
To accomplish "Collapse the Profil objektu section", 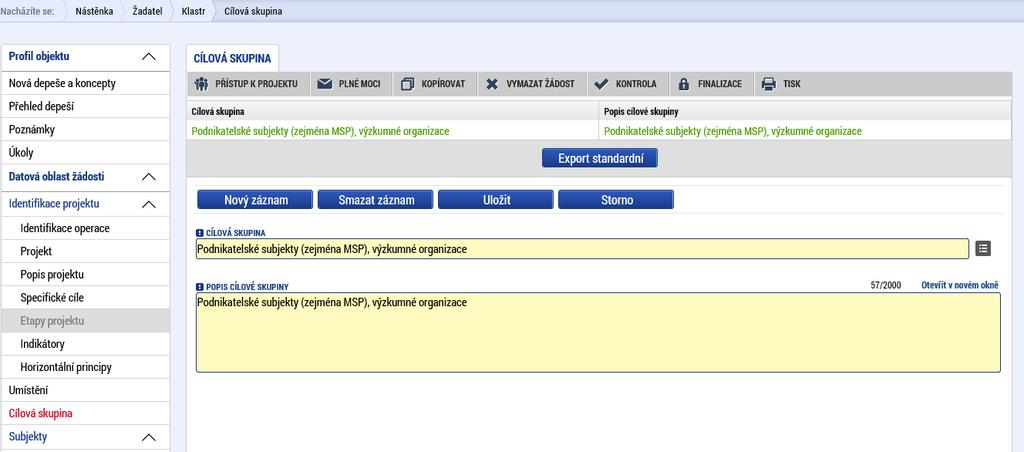I will (149, 57).
